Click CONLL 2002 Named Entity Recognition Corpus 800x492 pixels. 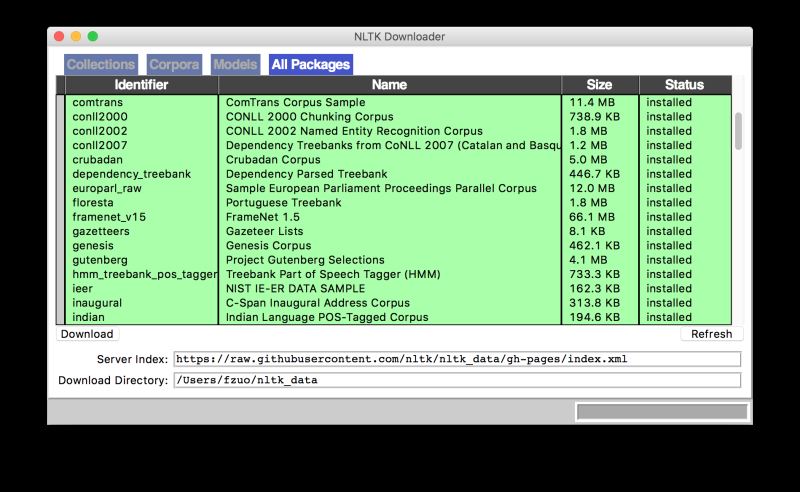coord(354,131)
